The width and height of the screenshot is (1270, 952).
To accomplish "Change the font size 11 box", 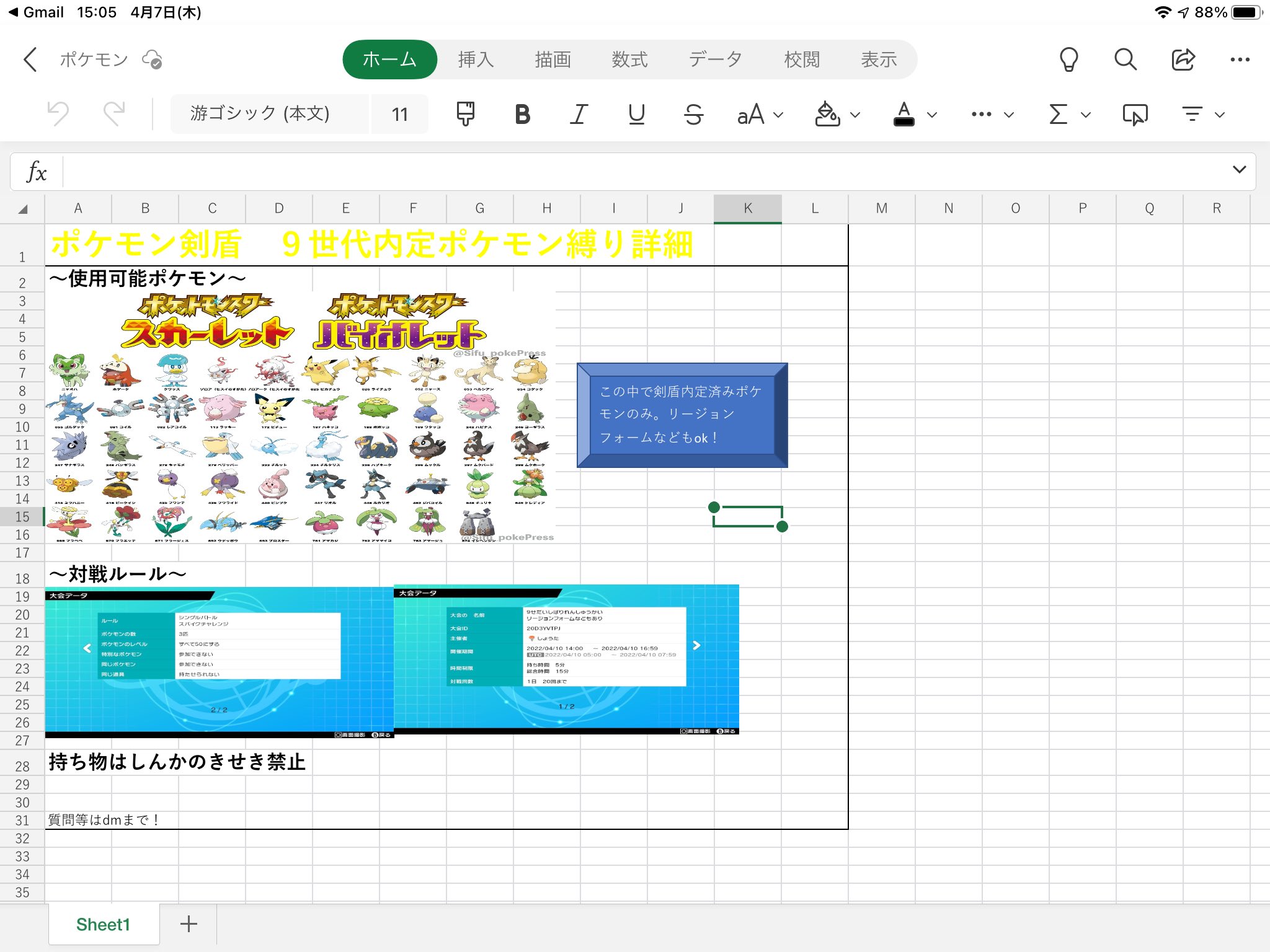I will point(400,114).
